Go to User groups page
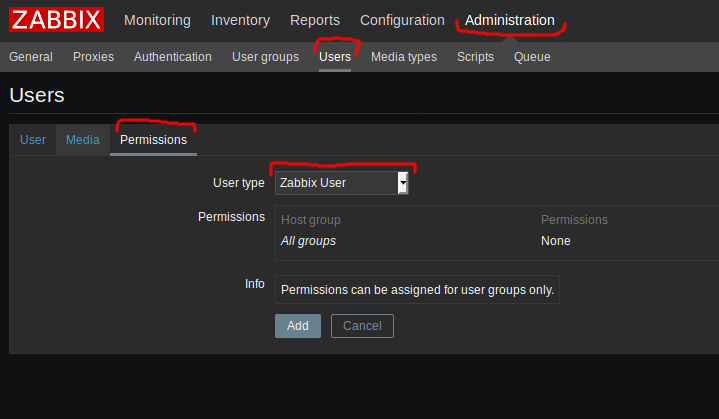The image size is (719, 419). tap(265, 57)
